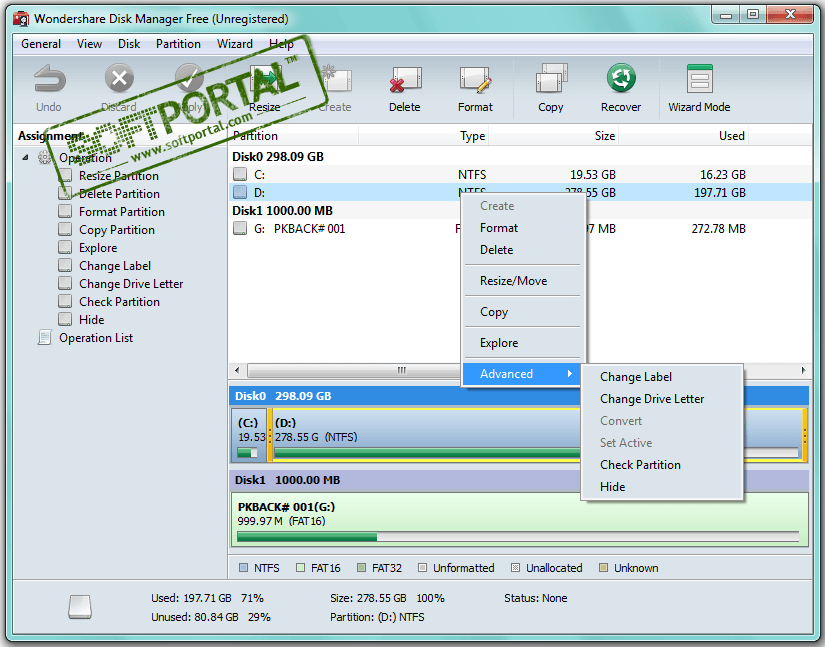
Task: Click the Discard toolbar icon
Action: tap(119, 79)
